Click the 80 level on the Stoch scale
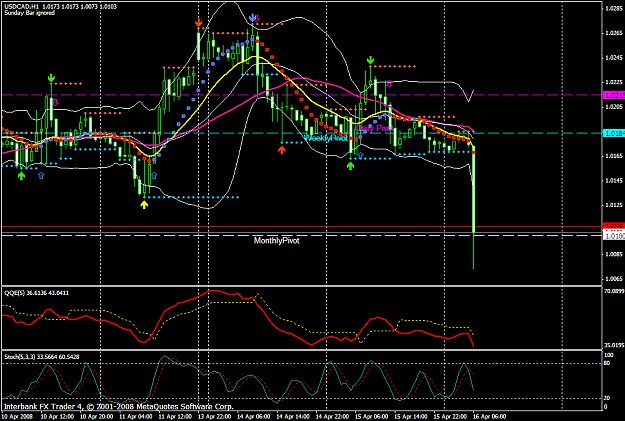The width and height of the screenshot is (625, 421). click(x=607, y=363)
